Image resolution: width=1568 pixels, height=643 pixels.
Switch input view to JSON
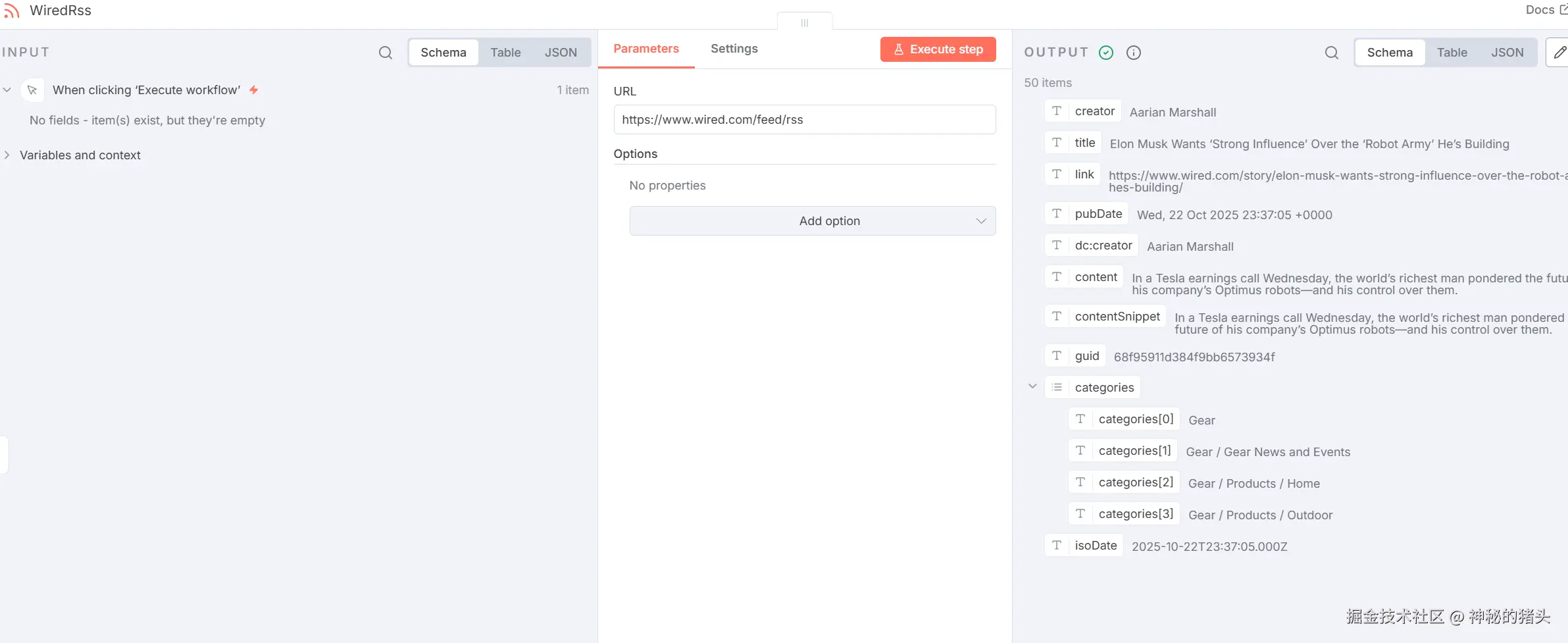tap(561, 53)
